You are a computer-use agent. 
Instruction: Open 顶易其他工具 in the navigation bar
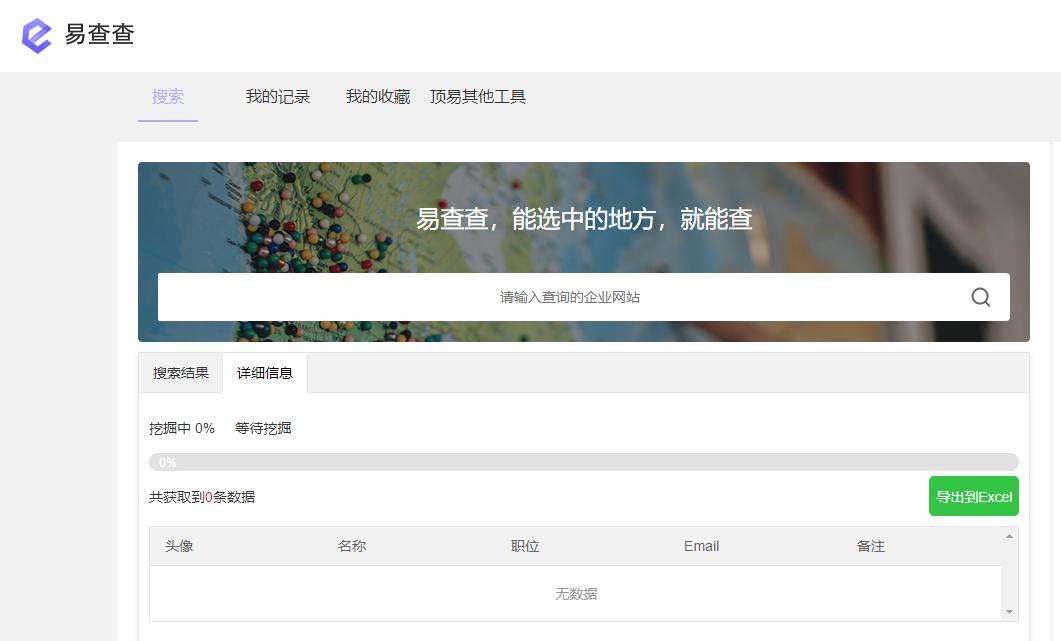pyautogui.click(x=478, y=97)
